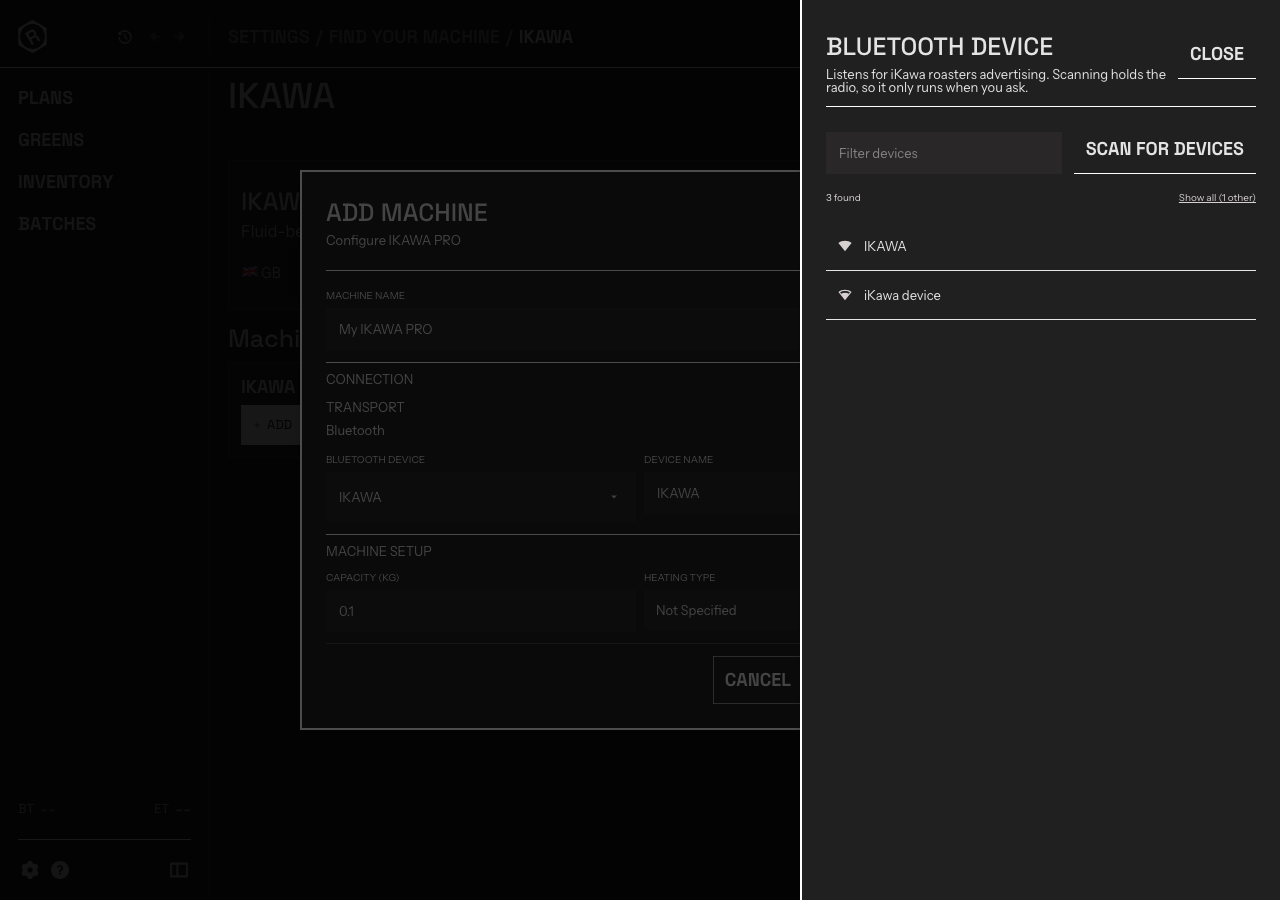Focus the Filter devices field
Viewport: 1280px width, 900px height.
click(x=944, y=153)
